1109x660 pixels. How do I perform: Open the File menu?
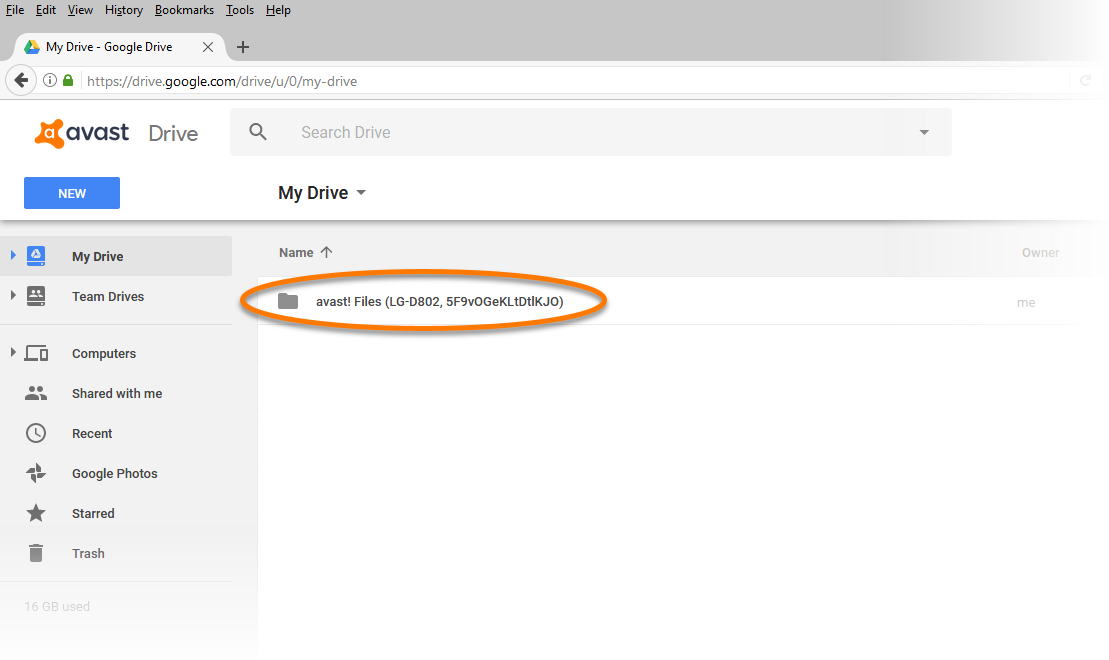tap(15, 10)
